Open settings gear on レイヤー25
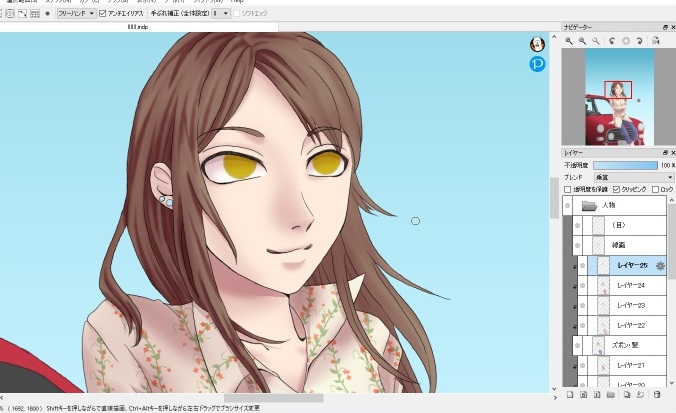 [x=660, y=266]
